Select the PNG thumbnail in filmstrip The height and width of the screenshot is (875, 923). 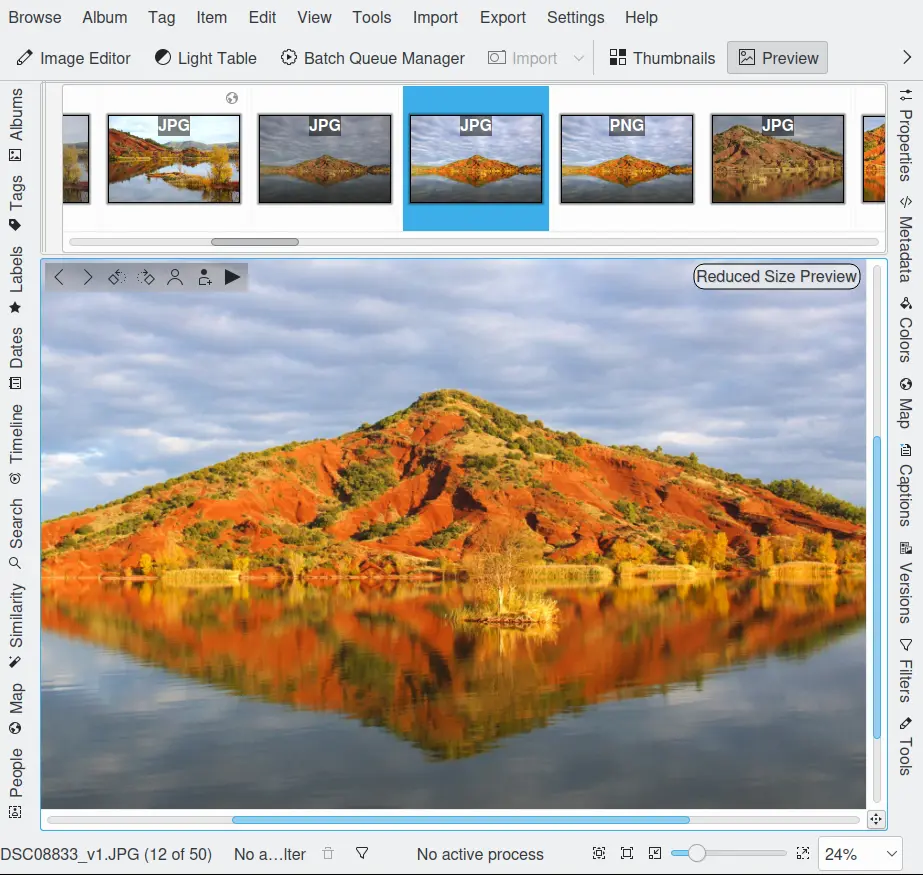626,159
